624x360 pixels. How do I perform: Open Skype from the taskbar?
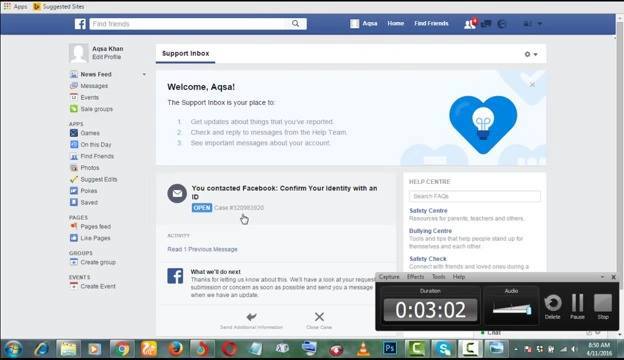(x=443, y=349)
